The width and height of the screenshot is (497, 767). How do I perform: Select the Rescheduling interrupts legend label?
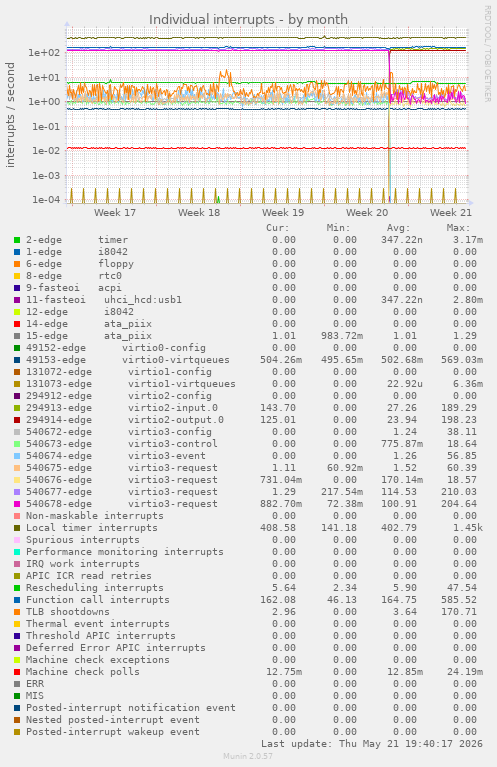94,587
